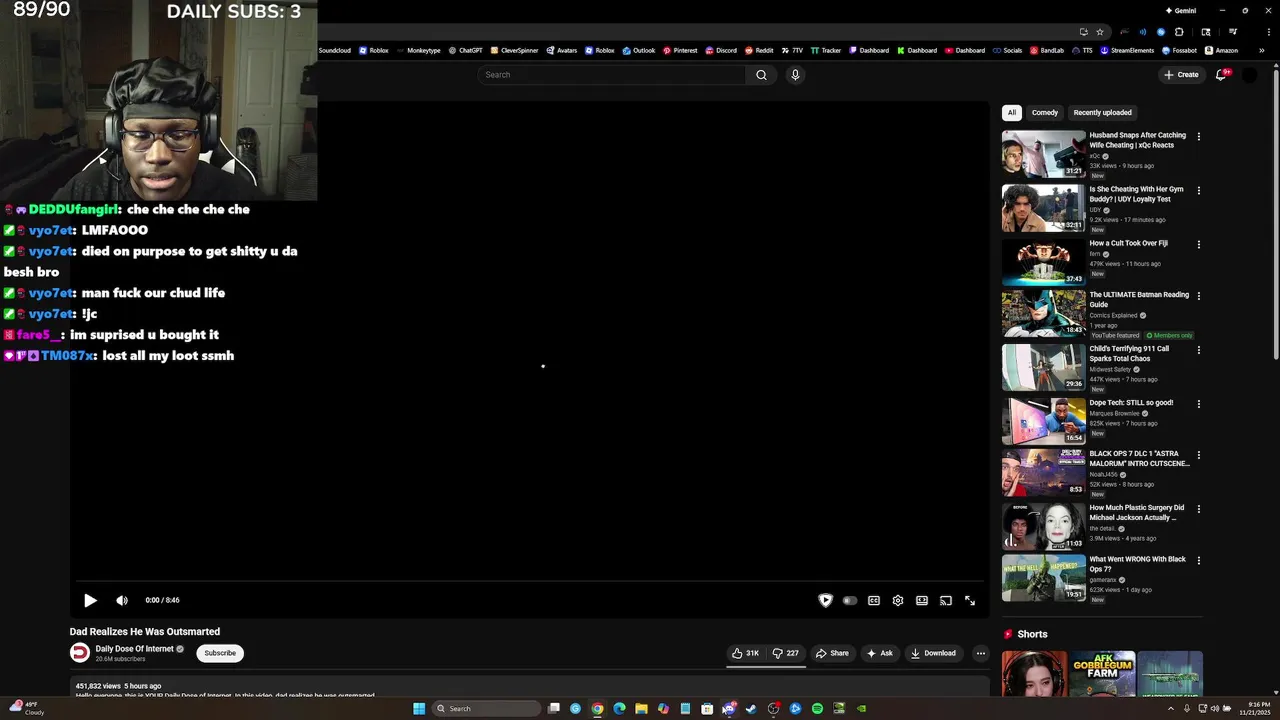Open Is She Cheating With Her Gym Buddy video
1280x720 pixels.
(x=1044, y=208)
